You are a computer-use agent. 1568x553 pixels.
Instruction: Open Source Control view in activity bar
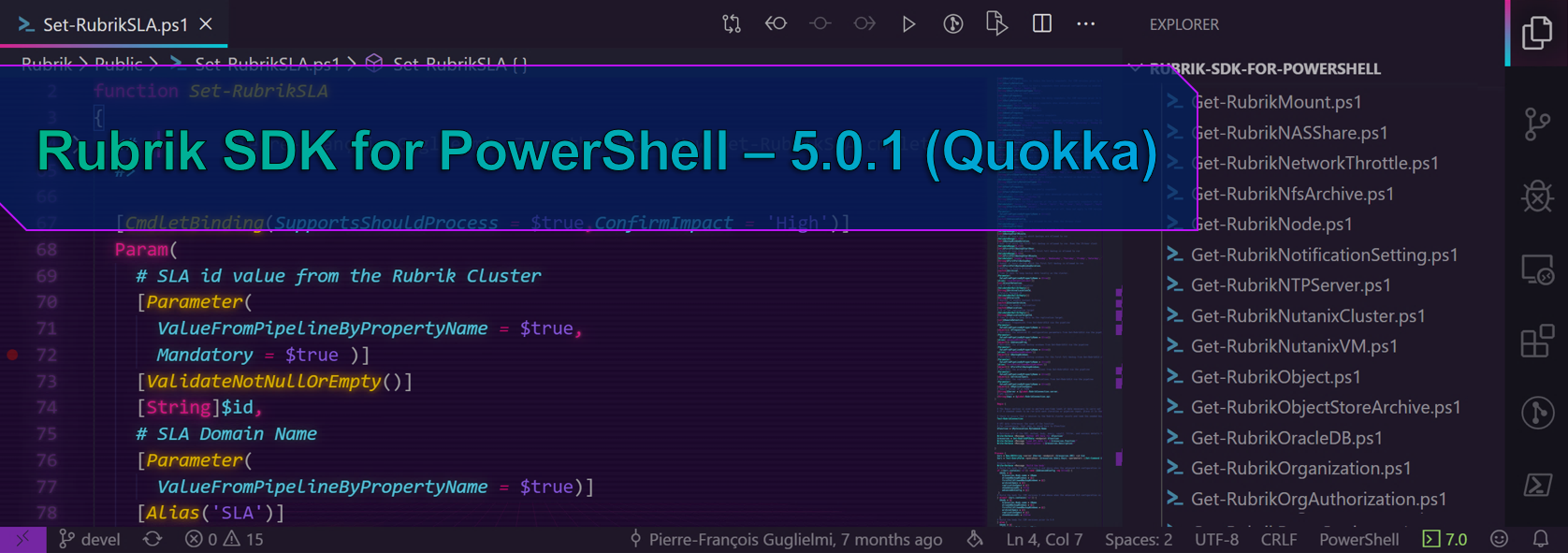tap(1536, 124)
